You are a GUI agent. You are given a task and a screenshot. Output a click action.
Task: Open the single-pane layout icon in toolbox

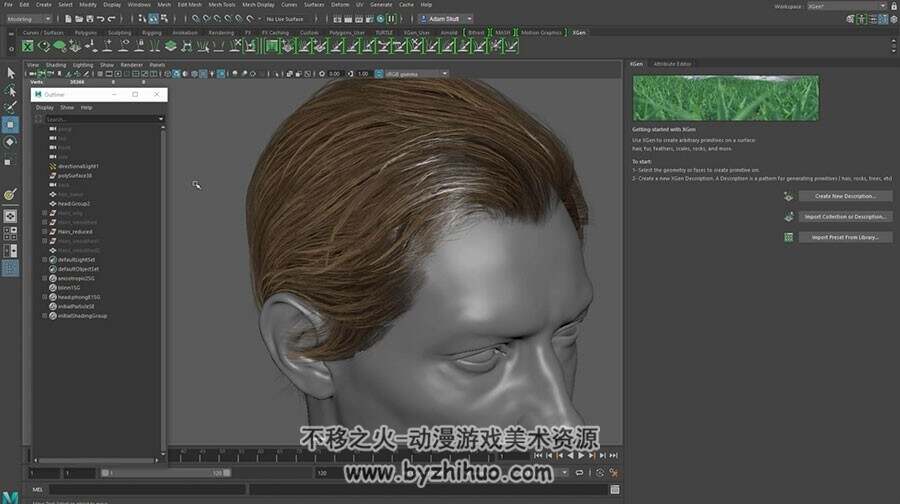[x=10, y=216]
